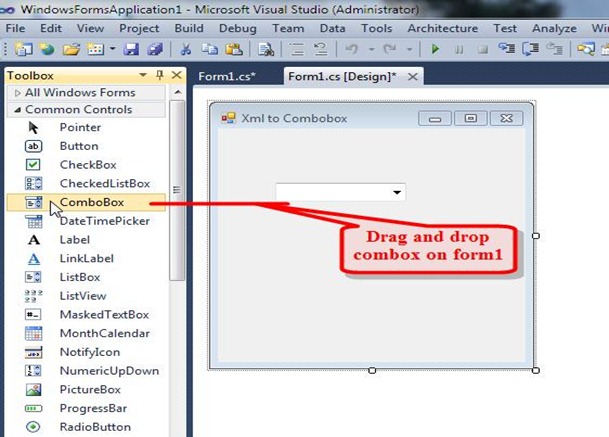
Task: Click the Uncomment lines icon
Action: pos(321,49)
